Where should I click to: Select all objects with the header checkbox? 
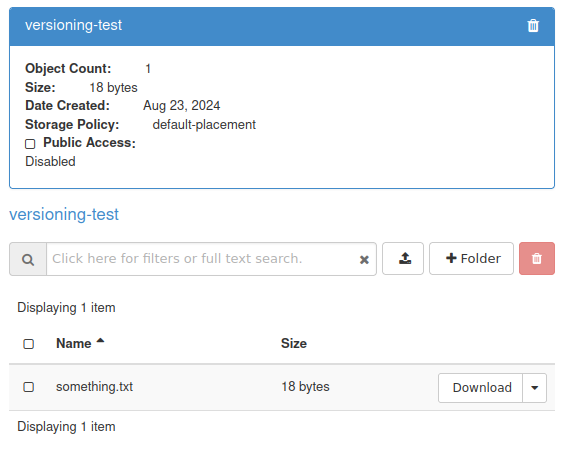[x=29, y=344]
